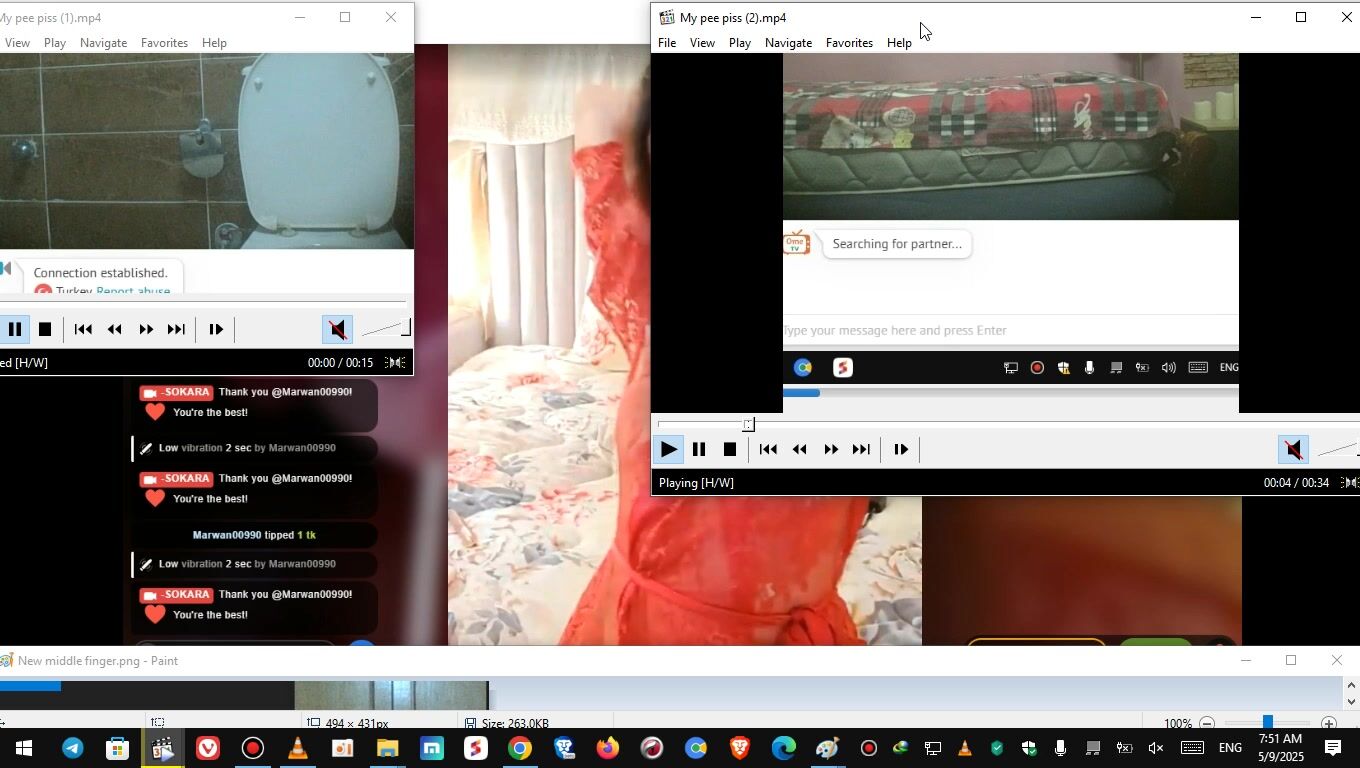Open the Help menu in the left player
The width and height of the screenshot is (1360, 768).
214,43
